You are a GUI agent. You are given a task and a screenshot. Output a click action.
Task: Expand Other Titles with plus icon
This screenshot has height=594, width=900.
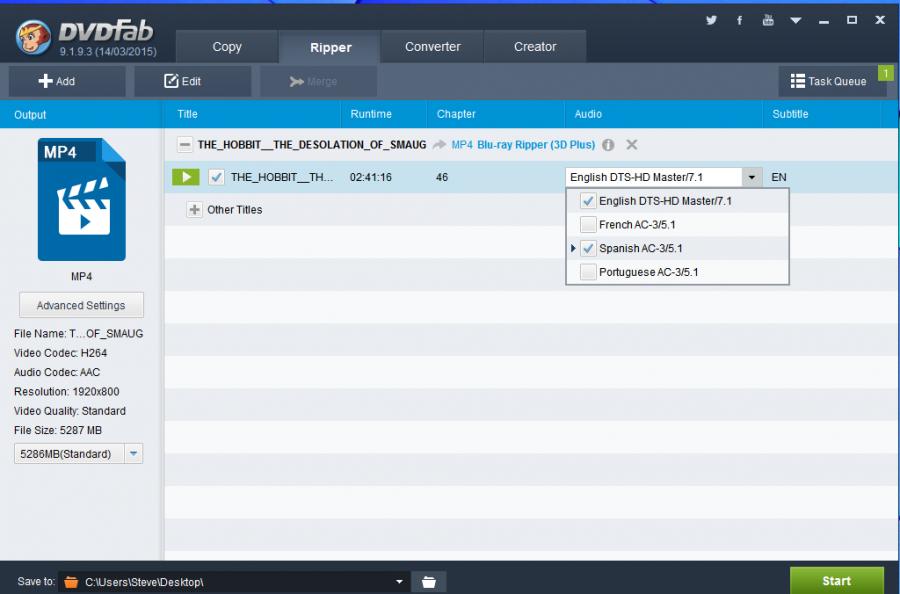point(195,209)
